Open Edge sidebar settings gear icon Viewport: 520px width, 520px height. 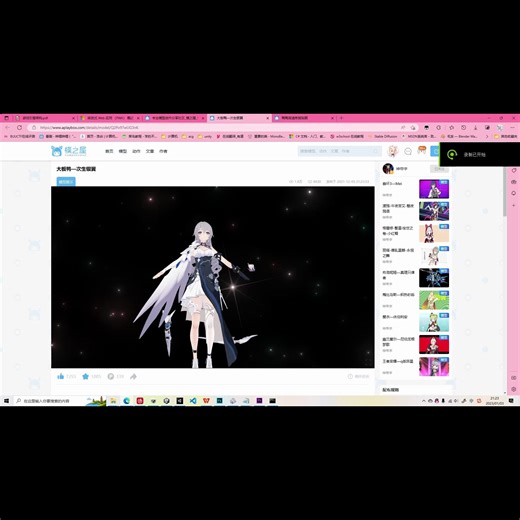point(514,389)
